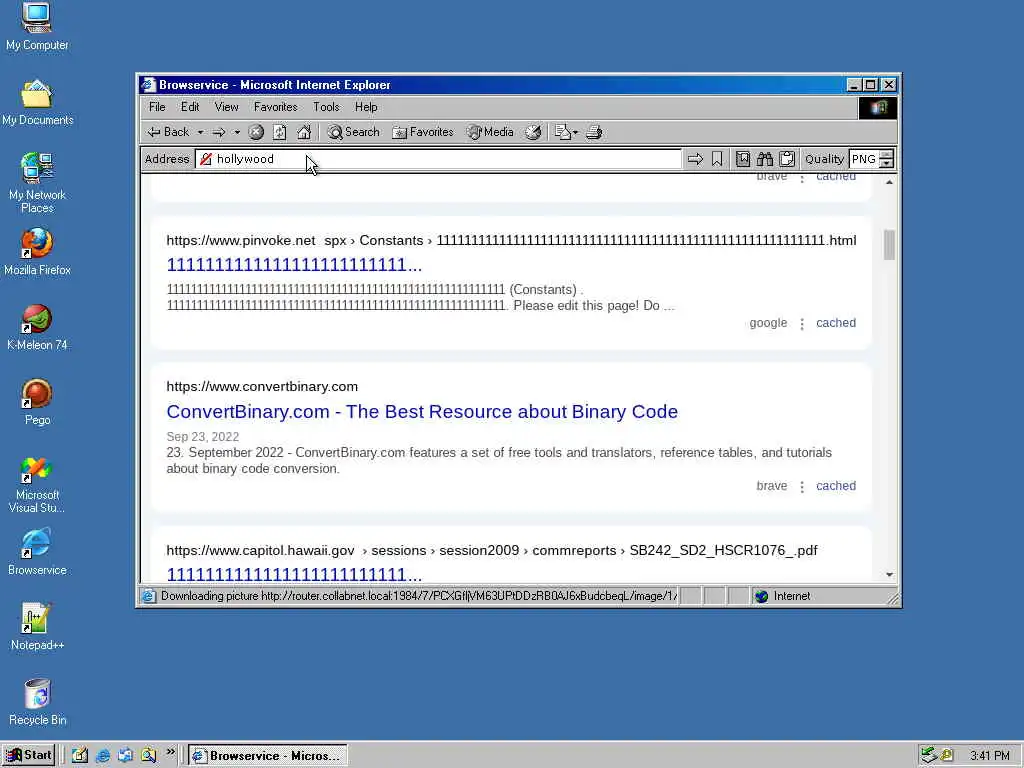Select My Computer desktop icon

[x=37, y=27]
